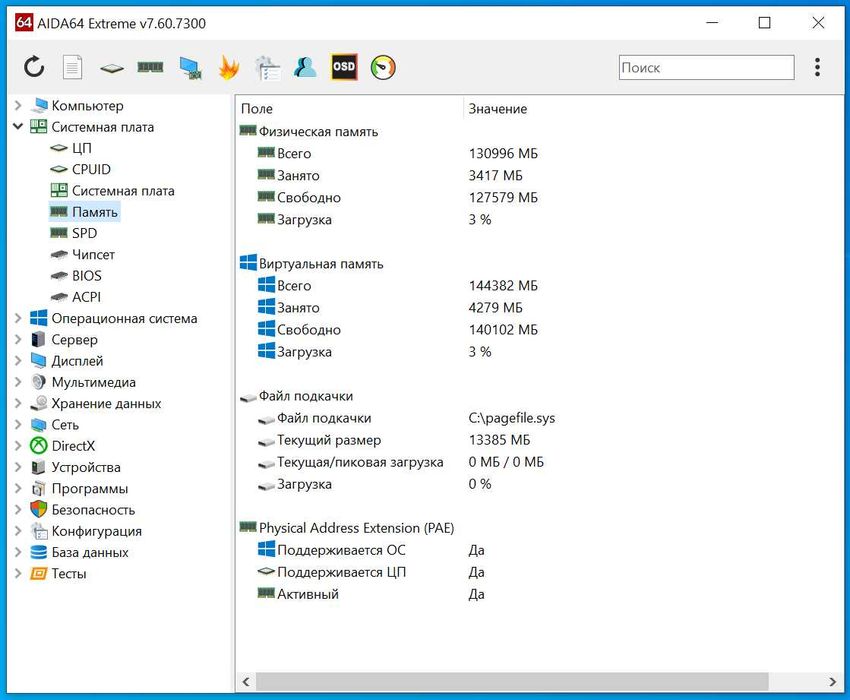Expand the Операционная система node
The height and width of the screenshot is (700, 850).
[x=18, y=318]
